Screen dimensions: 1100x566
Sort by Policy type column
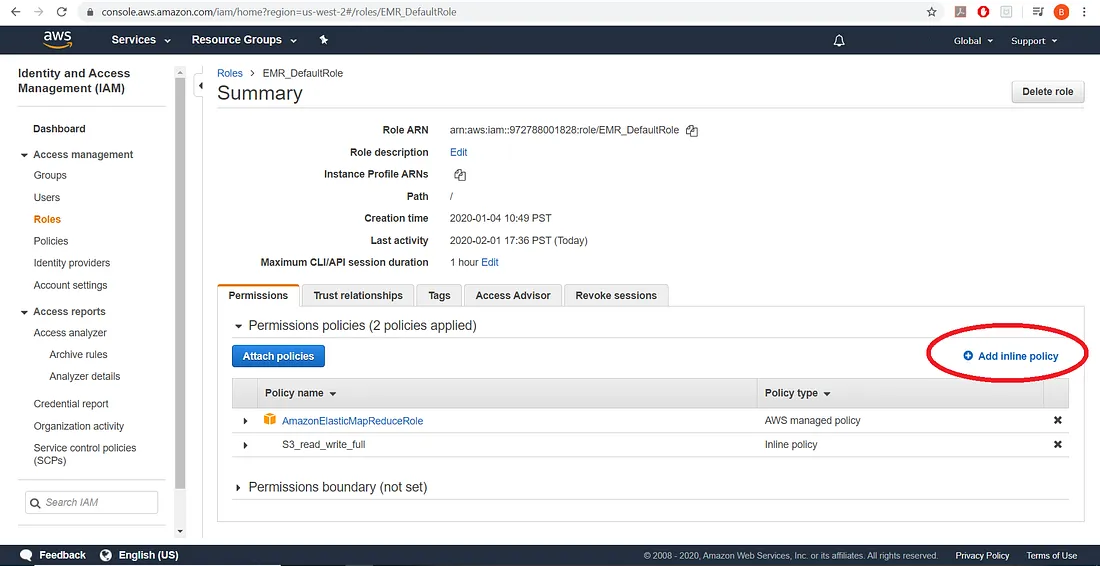(x=797, y=393)
